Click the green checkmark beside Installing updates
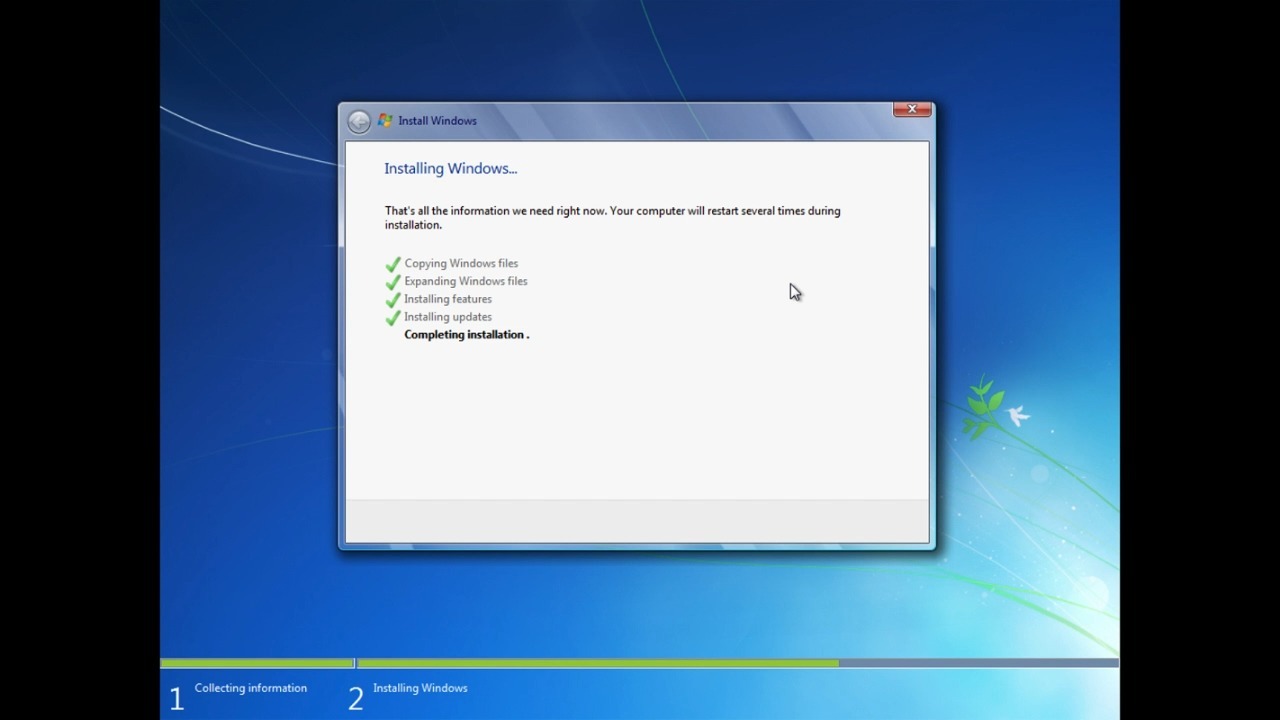Image resolution: width=1280 pixels, height=720 pixels. (x=393, y=318)
